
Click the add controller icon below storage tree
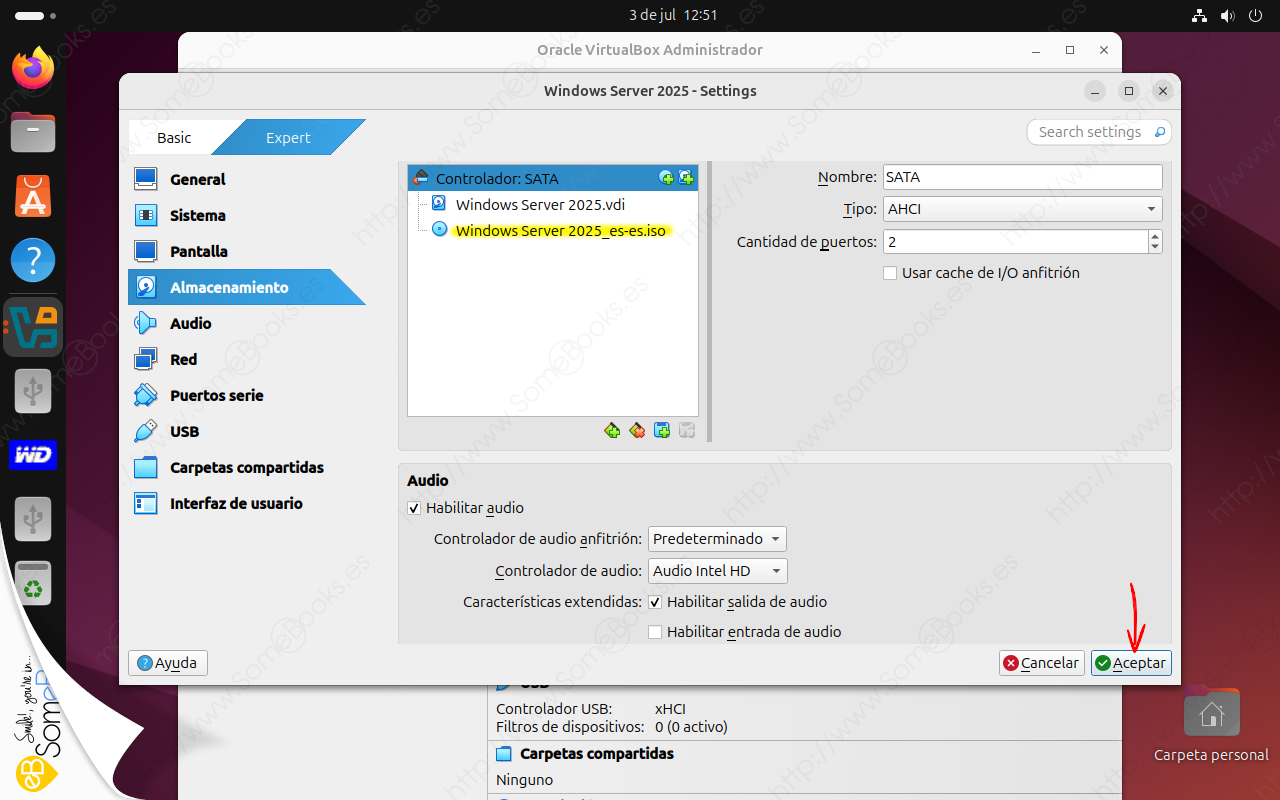tap(612, 430)
